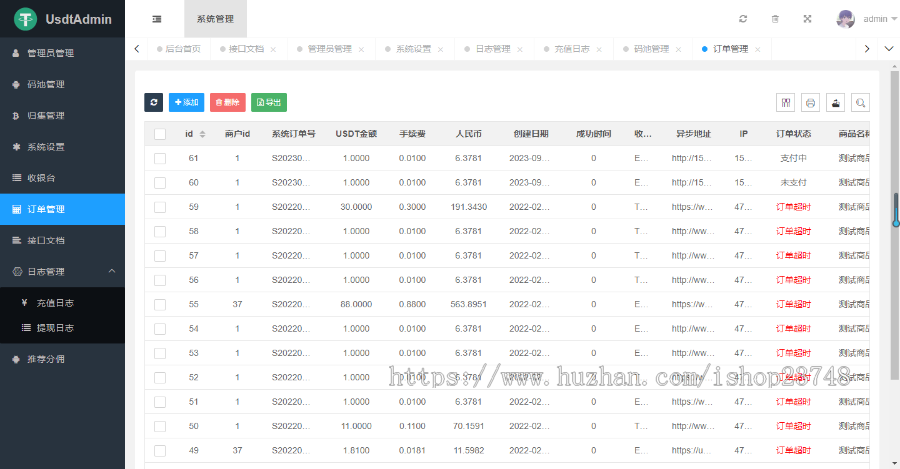This screenshot has height=469, width=900.
Task: Select 订单管理 in the sidebar
Action: [63, 210]
